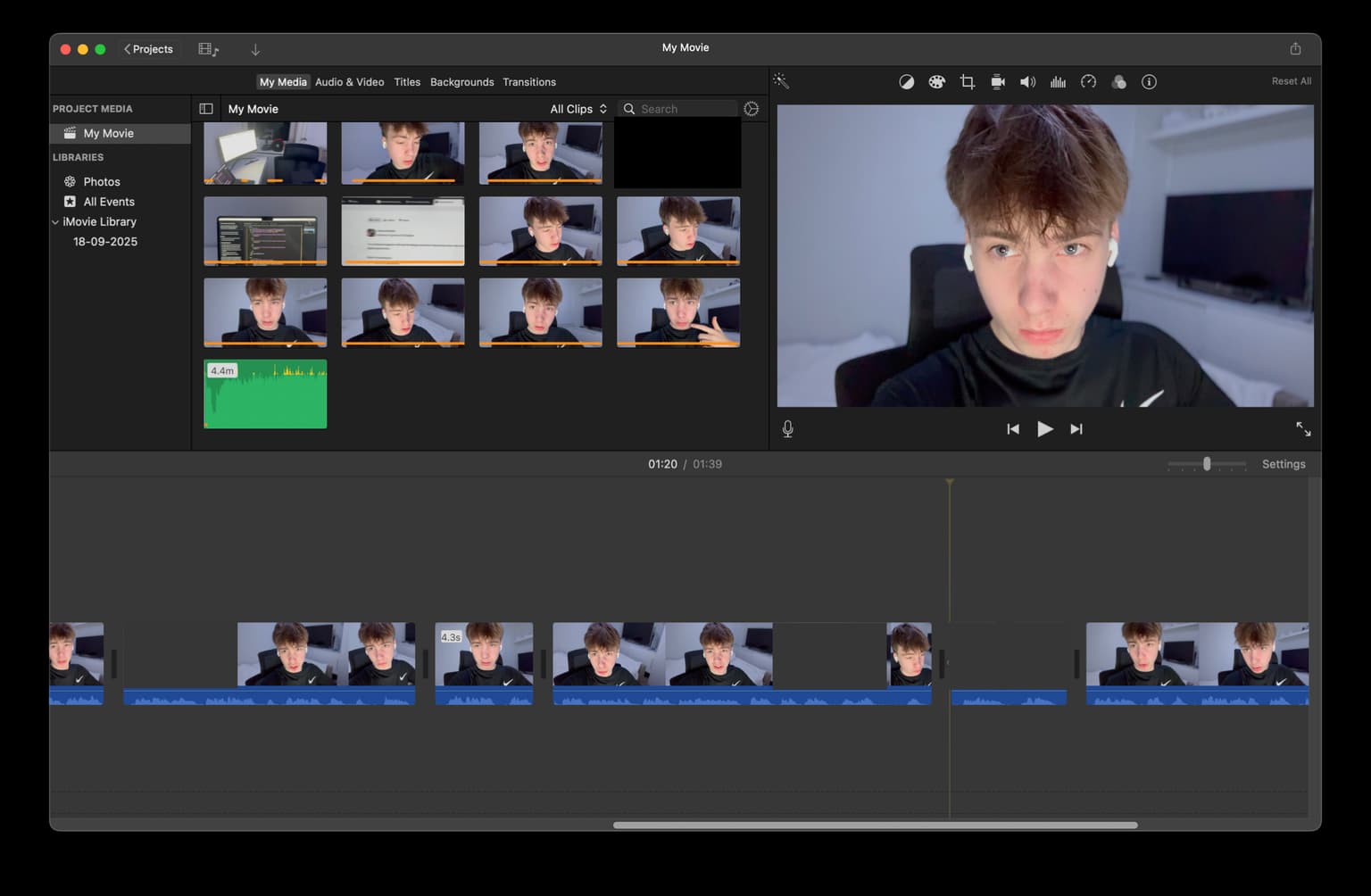The width and height of the screenshot is (1371, 896).
Task: Open Noise Reduction and Equalizer
Action: 1058,82
